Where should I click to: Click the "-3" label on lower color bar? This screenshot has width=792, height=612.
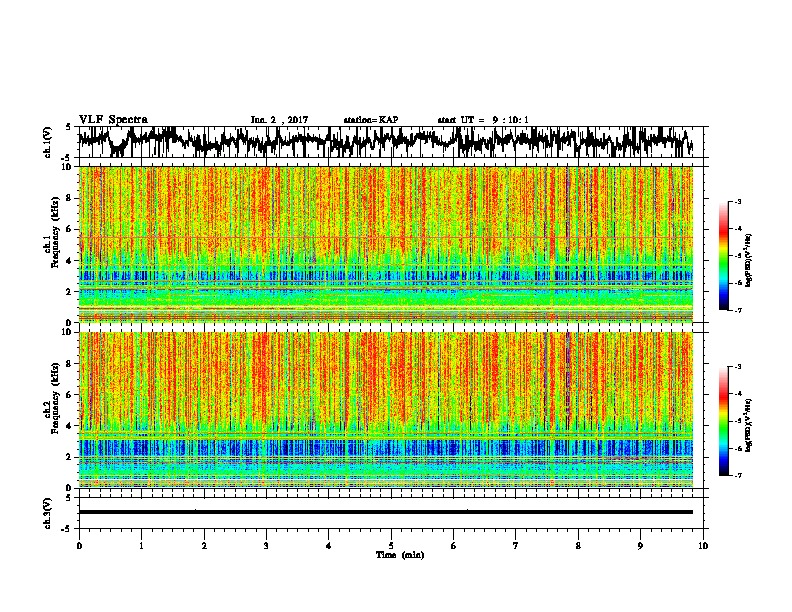(738, 367)
